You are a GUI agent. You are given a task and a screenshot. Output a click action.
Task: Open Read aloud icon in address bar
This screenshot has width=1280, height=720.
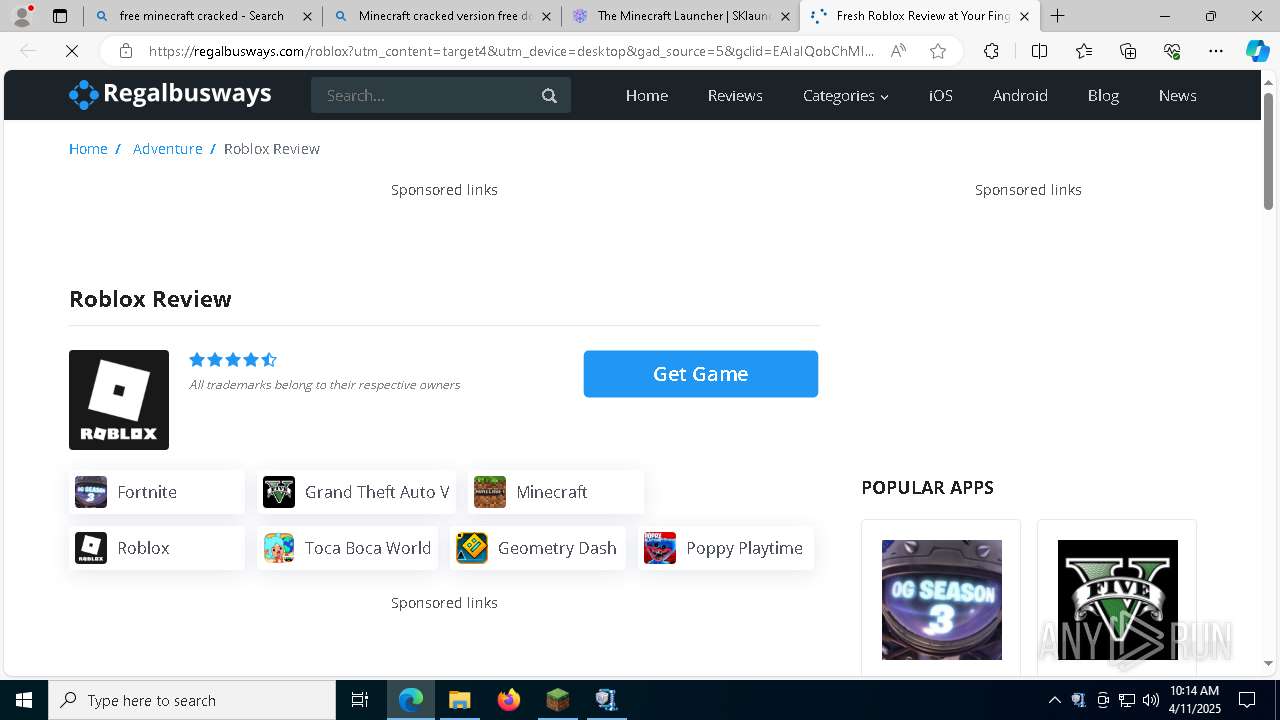coord(898,51)
